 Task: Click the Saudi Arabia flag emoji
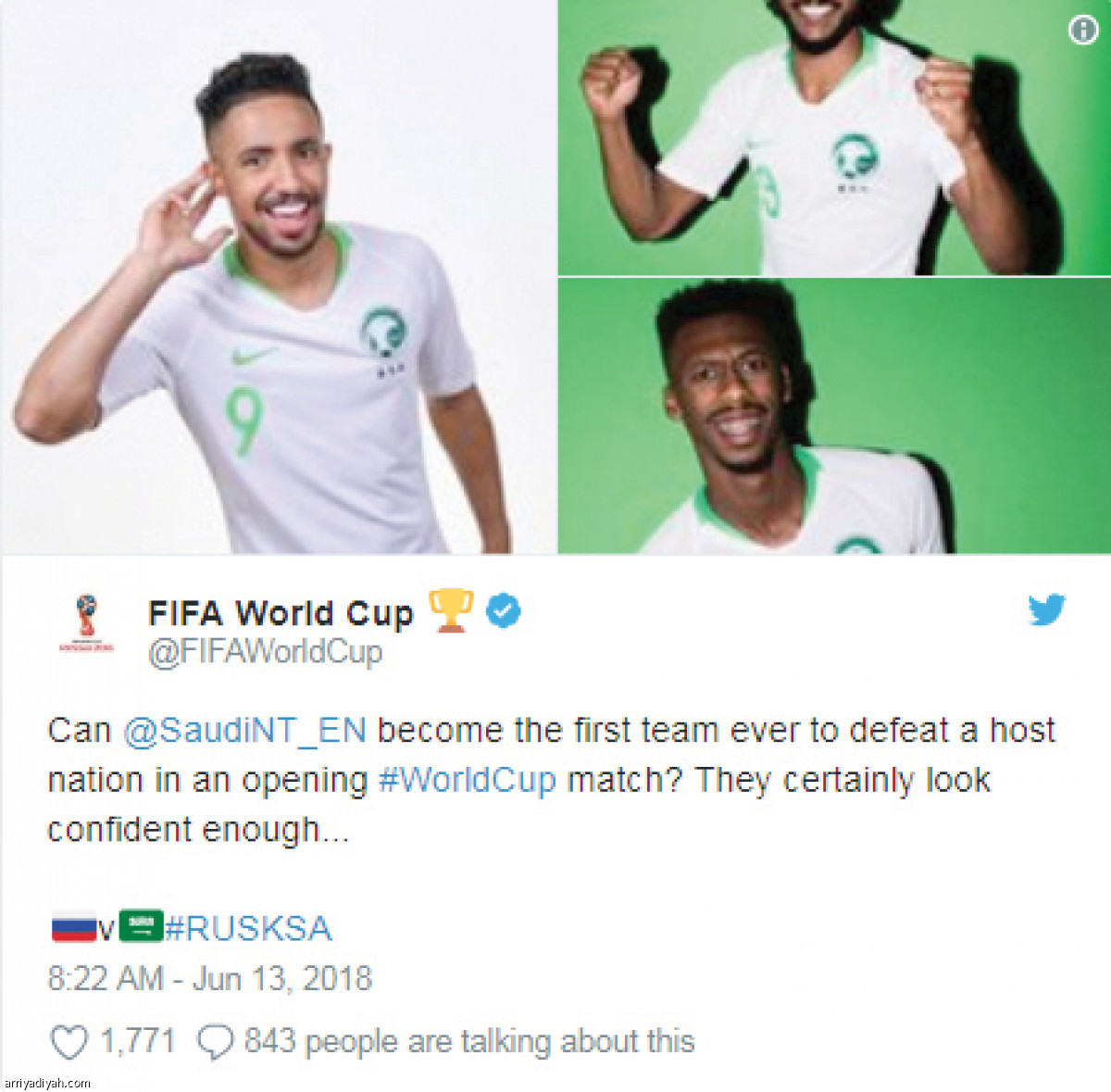[141, 925]
